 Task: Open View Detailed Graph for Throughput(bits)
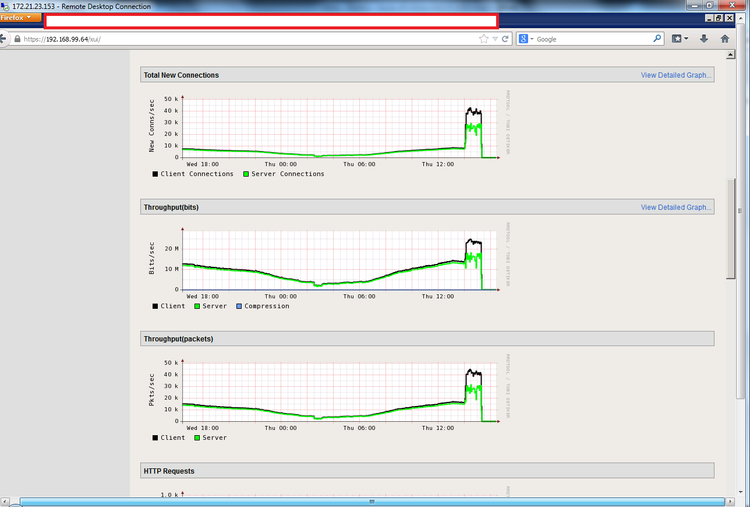(x=676, y=207)
